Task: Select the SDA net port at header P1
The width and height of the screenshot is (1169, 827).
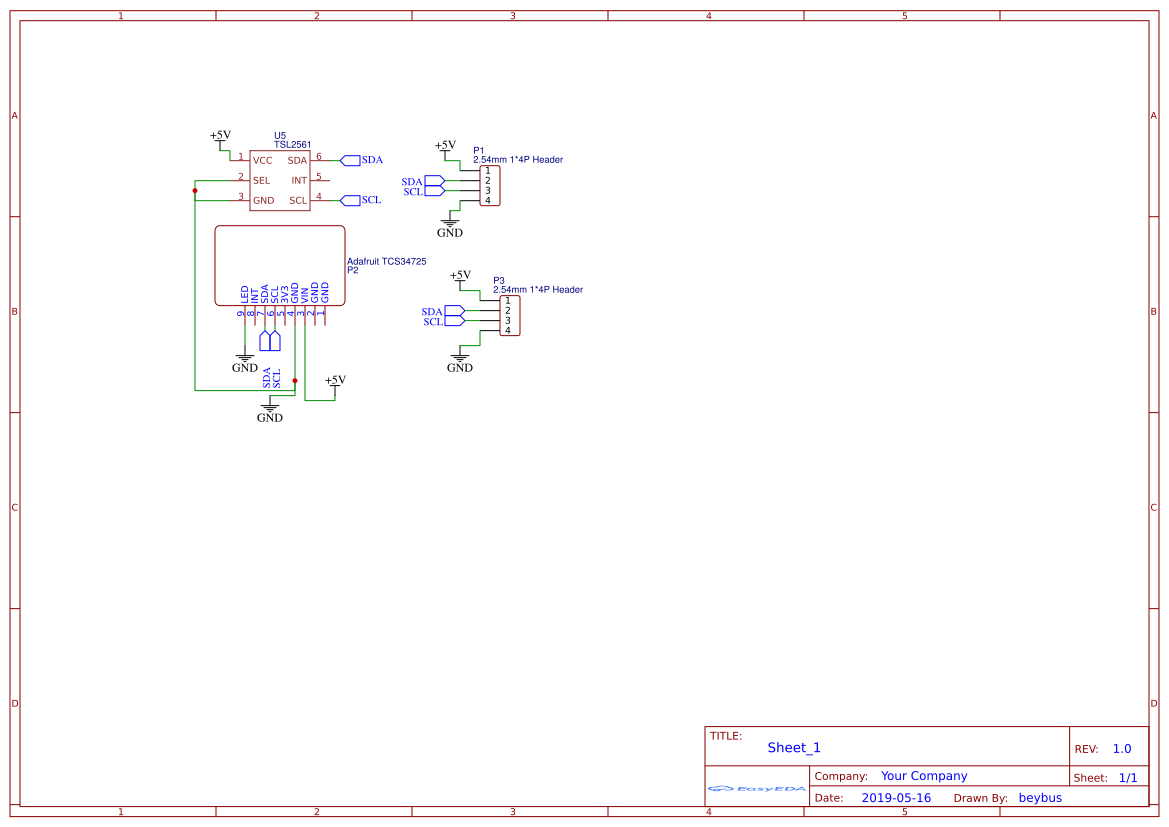Action: point(435,181)
